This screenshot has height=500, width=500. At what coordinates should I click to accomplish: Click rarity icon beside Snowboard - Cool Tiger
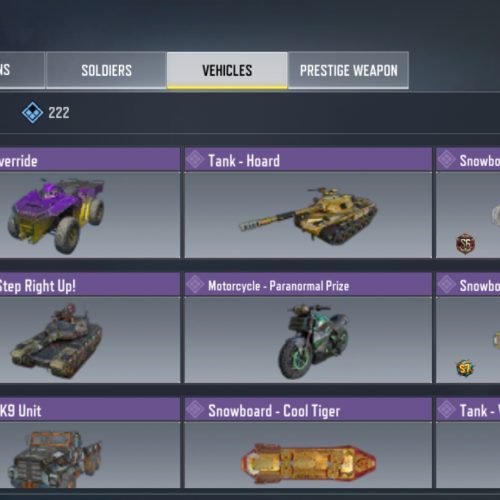click(195, 410)
